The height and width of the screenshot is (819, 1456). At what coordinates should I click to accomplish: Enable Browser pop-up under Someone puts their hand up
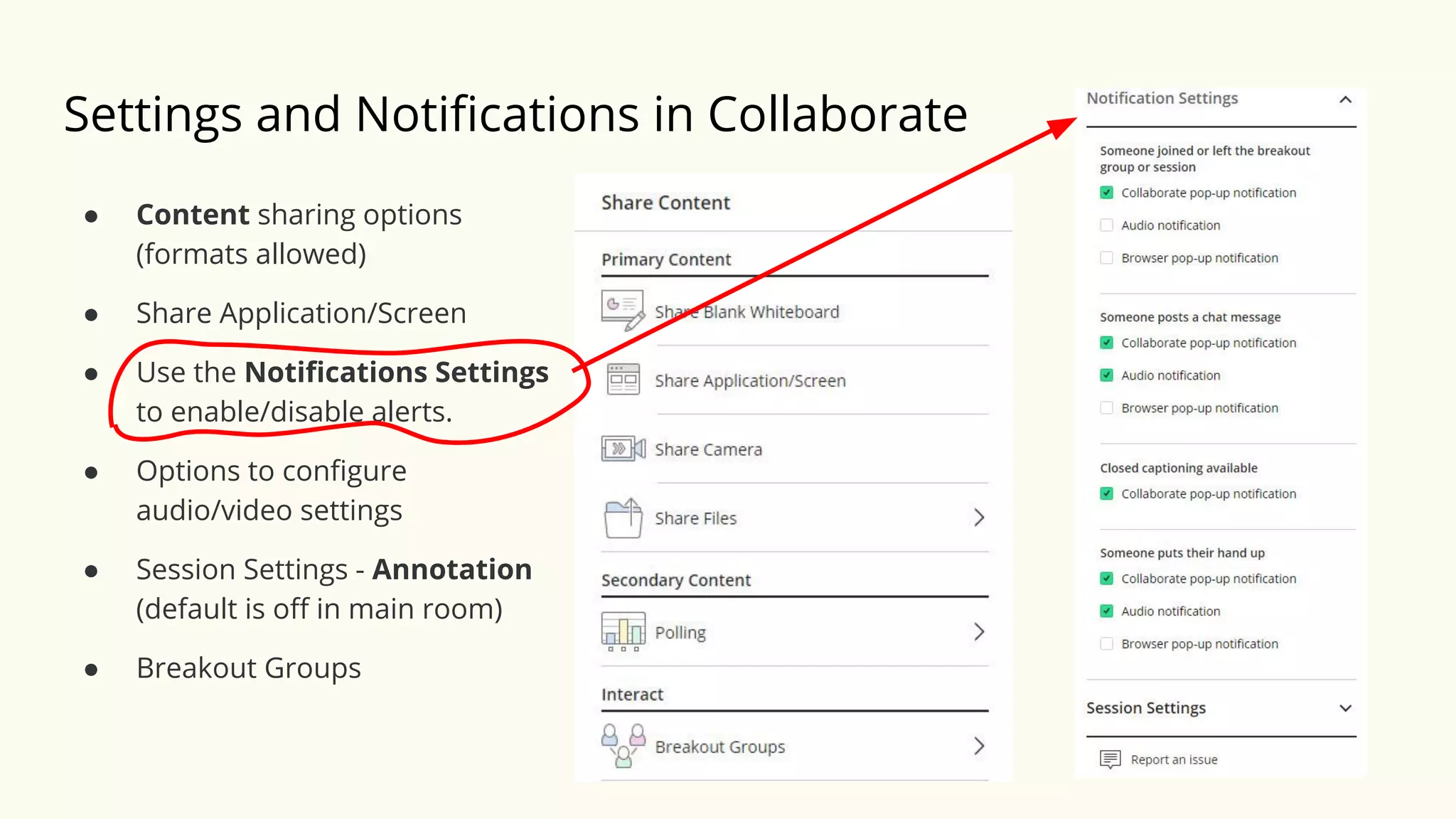[1106, 644]
